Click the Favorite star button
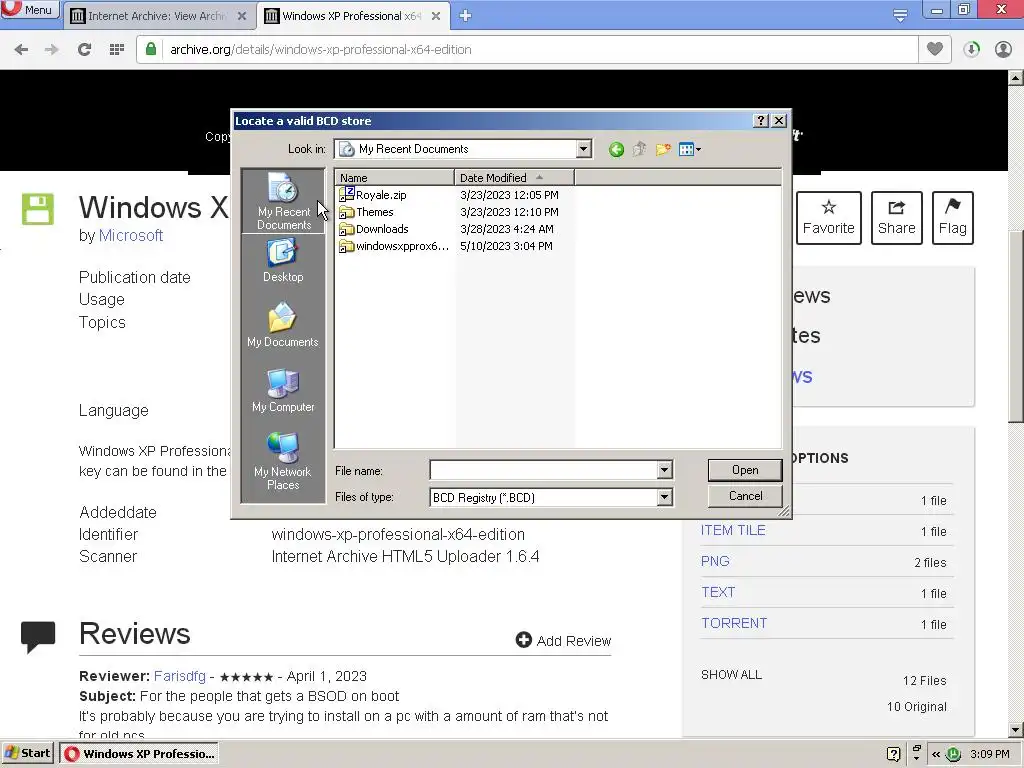 click(829, 217)
